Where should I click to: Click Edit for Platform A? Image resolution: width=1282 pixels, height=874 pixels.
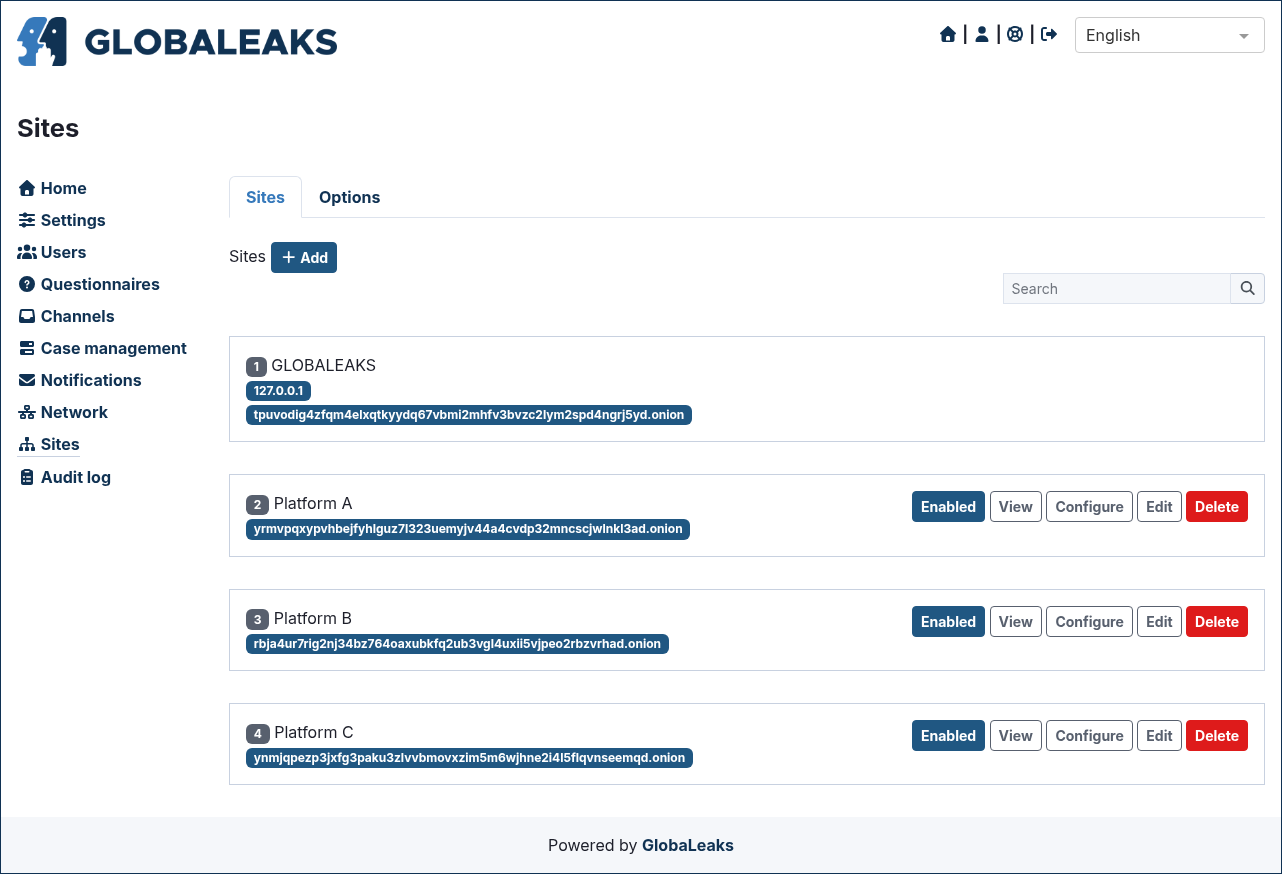pyautogui.click(x=1159, y=507)
